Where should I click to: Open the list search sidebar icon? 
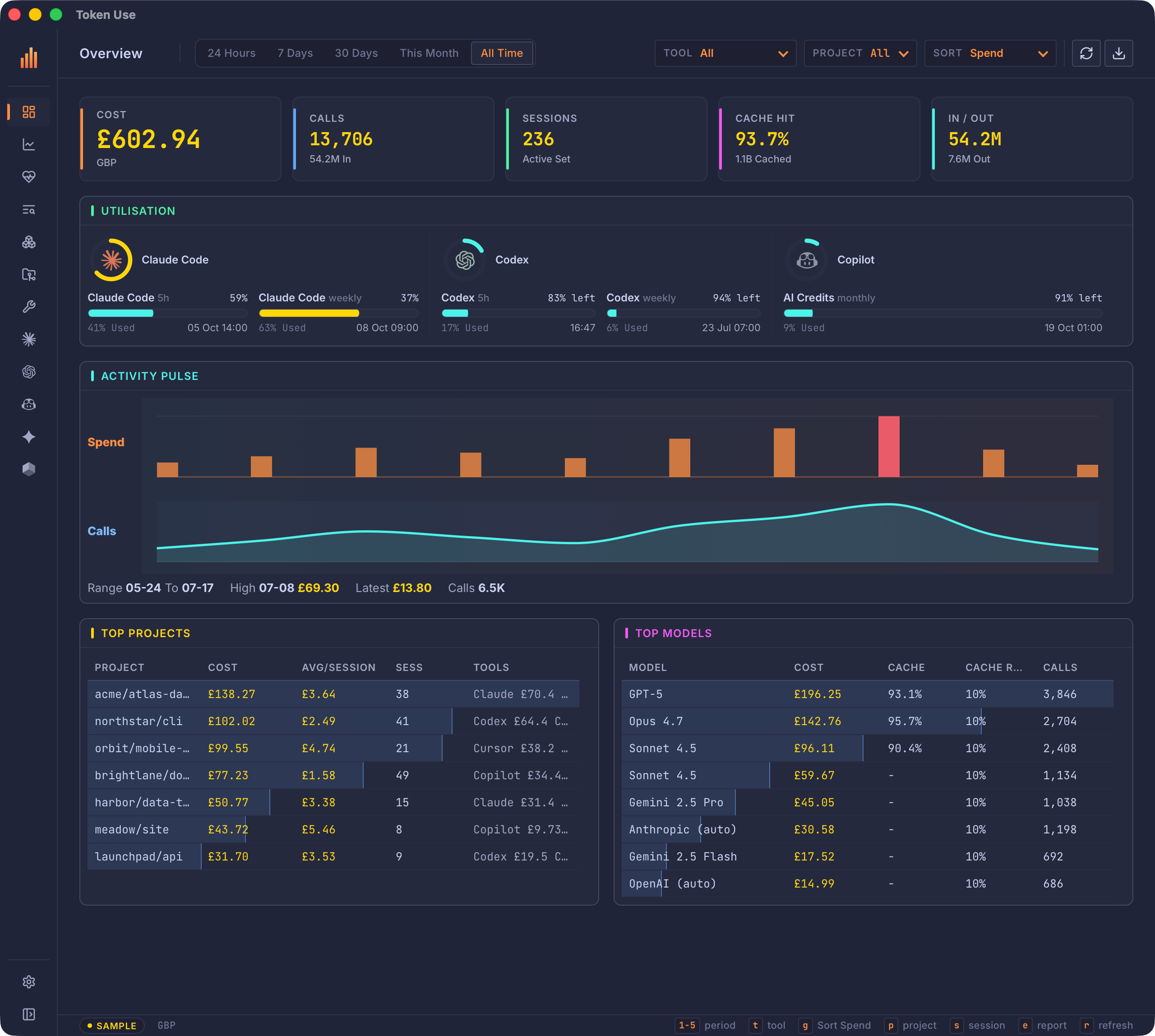point(28,209)
